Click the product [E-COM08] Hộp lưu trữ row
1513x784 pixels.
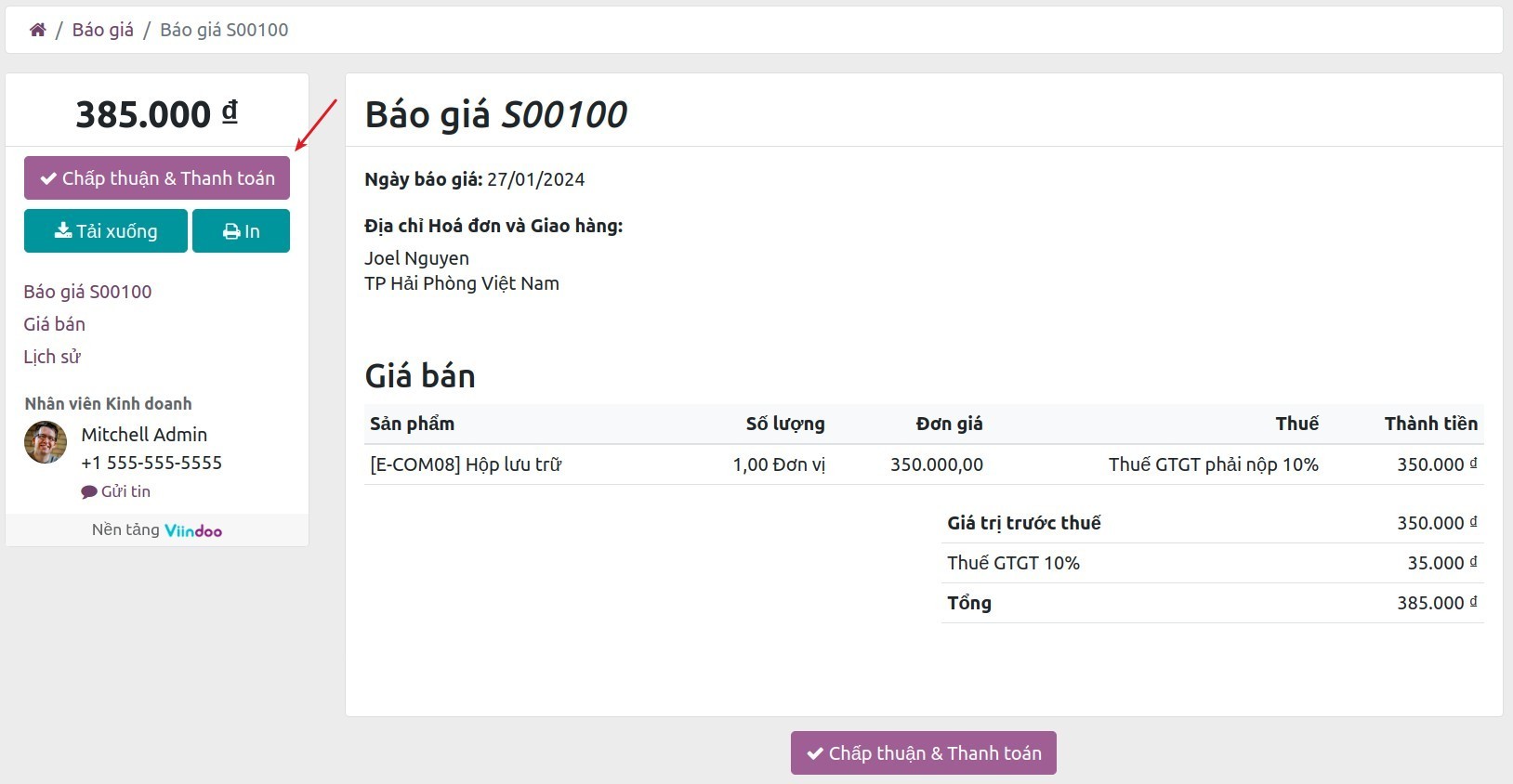[x=466, y=464]
